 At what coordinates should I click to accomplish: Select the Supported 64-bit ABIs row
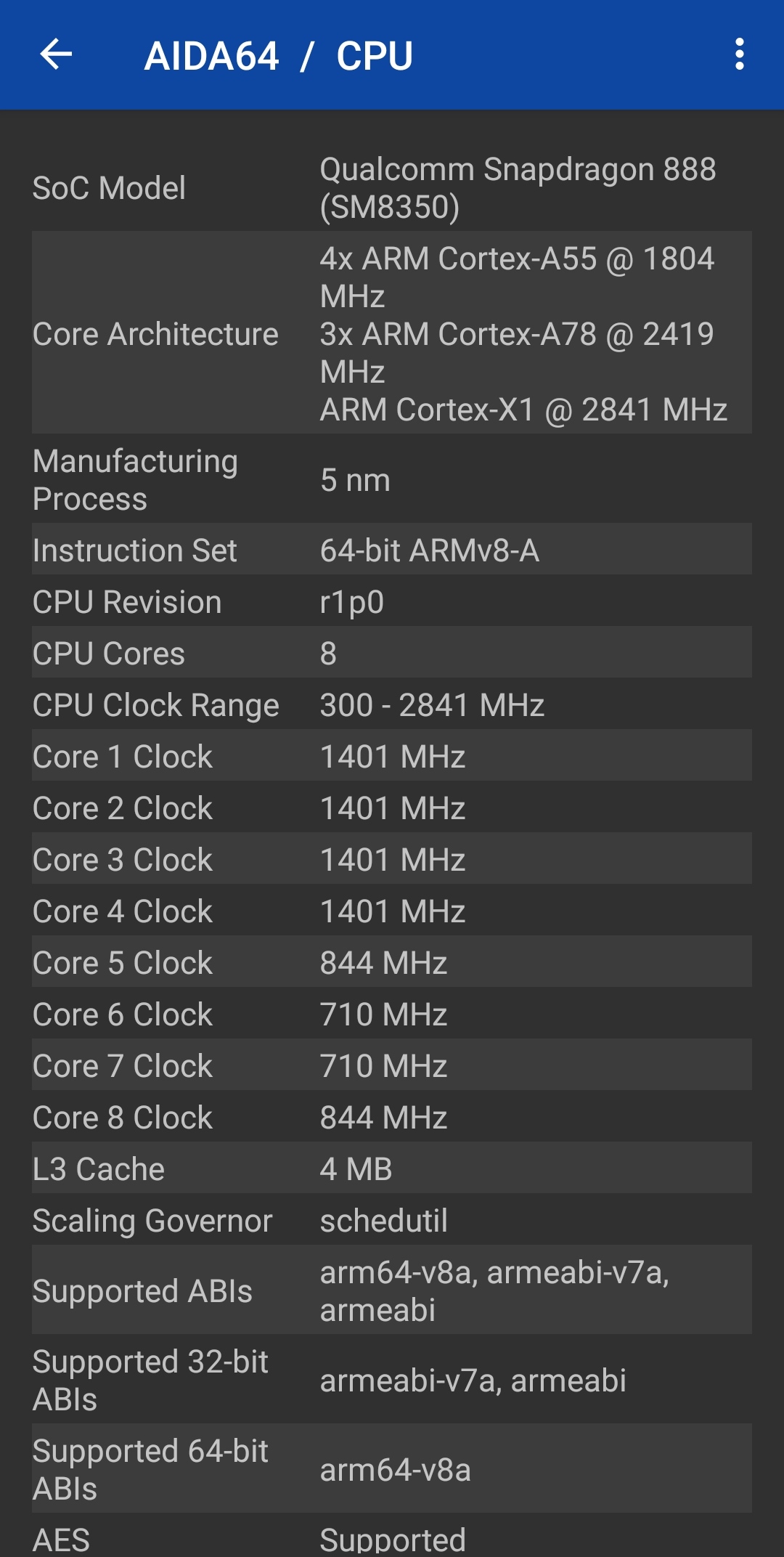click(392, 1469)
